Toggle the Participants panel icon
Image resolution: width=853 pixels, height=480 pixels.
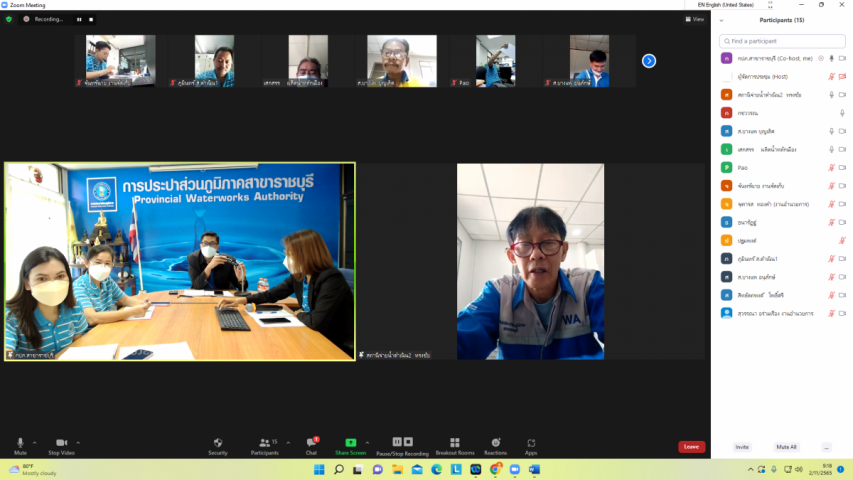pos(264,442)
